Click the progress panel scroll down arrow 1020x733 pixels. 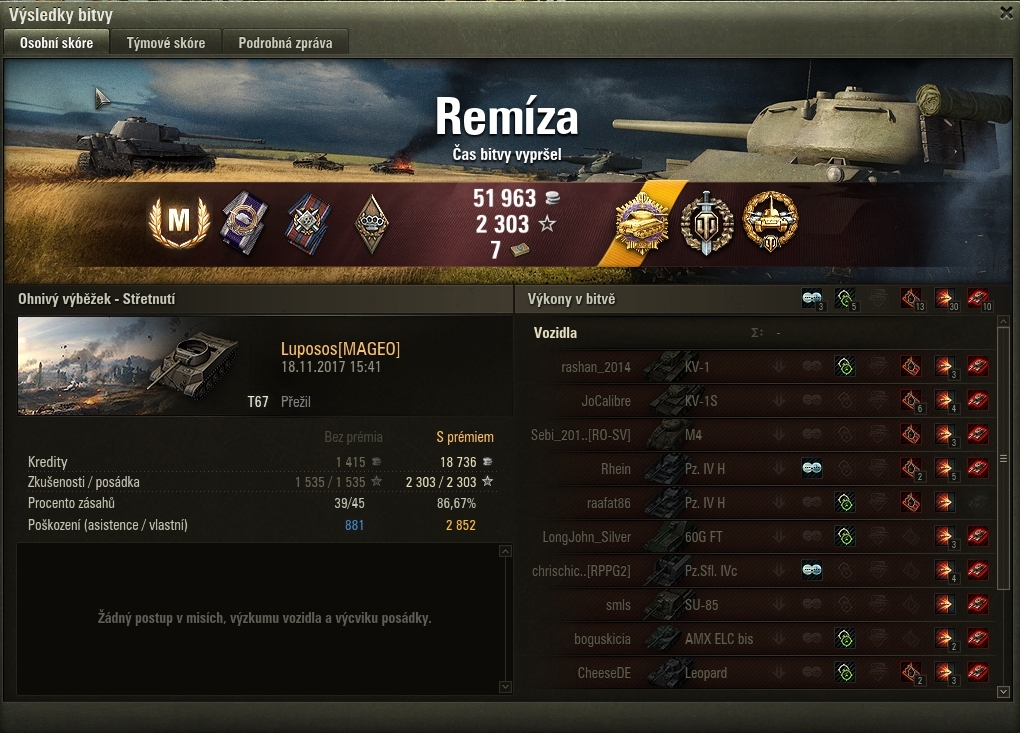505,687
